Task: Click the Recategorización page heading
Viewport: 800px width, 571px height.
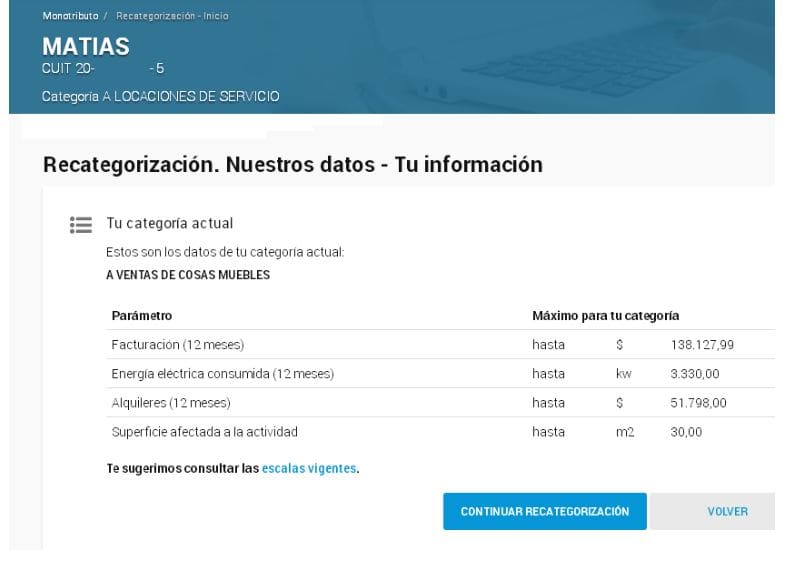Action: (x=292, y=165)
